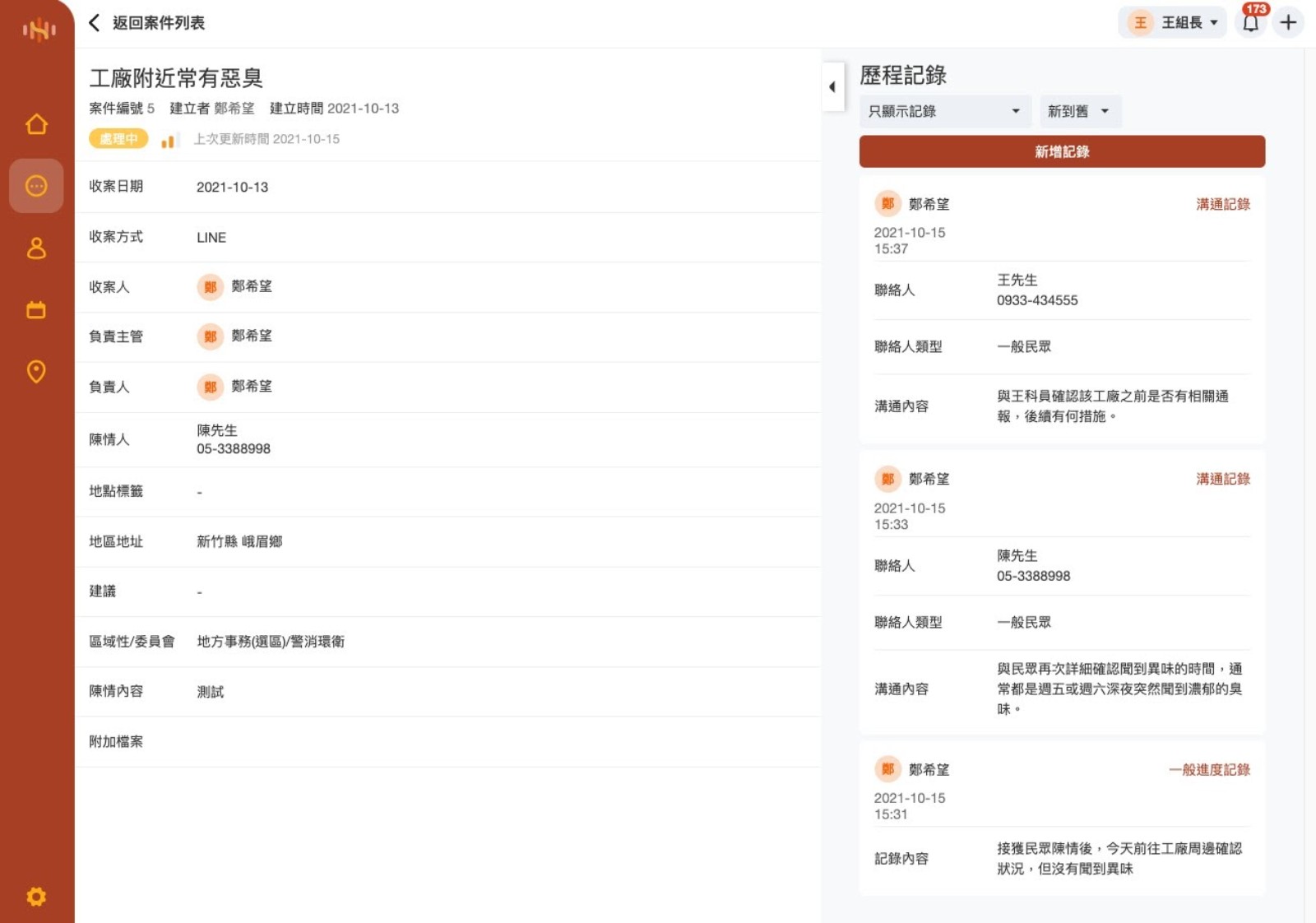The width and height of the screenshot is (1316, 923).
Task: Click the priority bar chart icon
Action: [169, 140]
